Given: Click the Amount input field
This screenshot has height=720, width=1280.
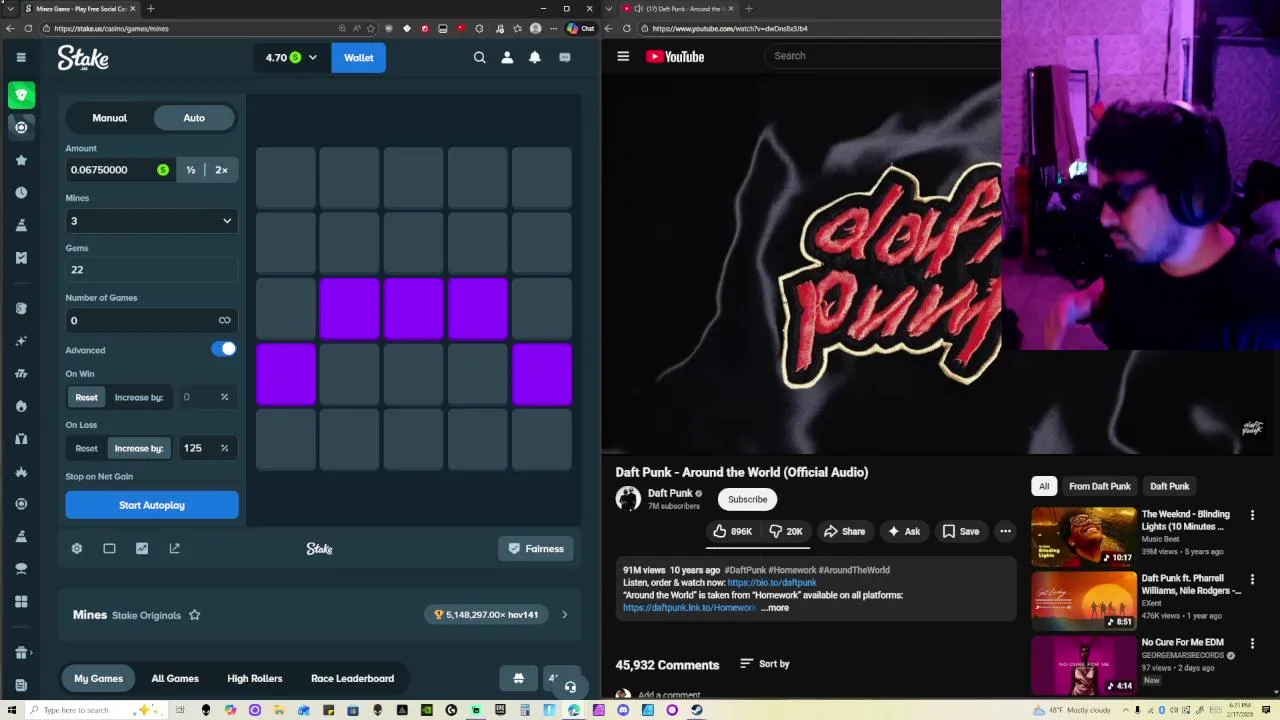Looking at the screenshot, I should point(118,170).
